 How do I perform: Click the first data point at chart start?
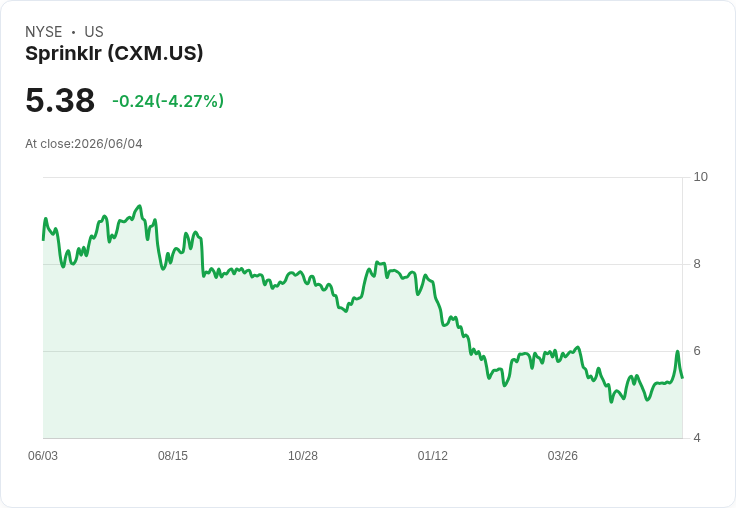(x=43, y=240)
